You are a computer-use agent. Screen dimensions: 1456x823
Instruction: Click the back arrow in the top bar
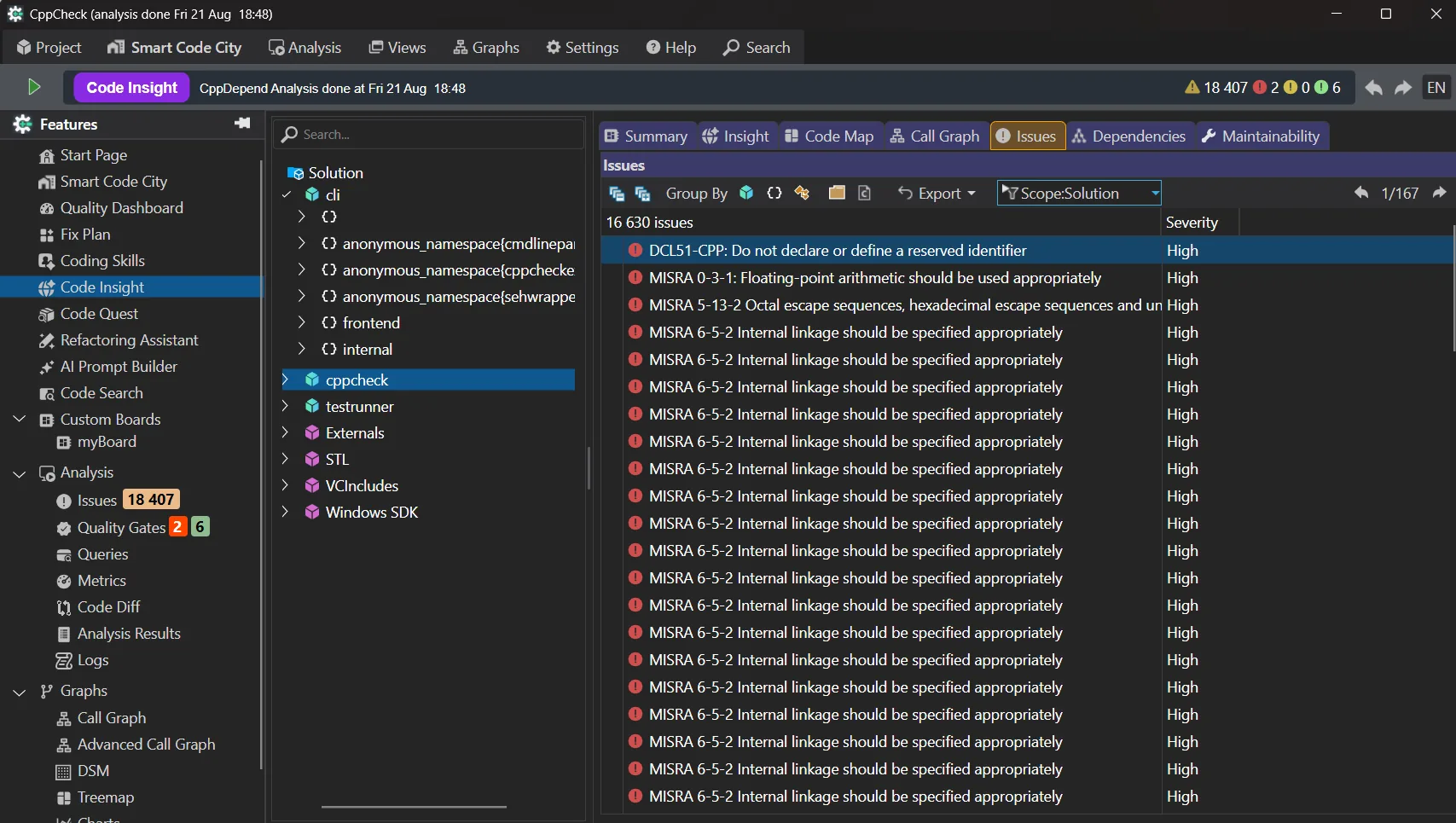click(1373, 88)
